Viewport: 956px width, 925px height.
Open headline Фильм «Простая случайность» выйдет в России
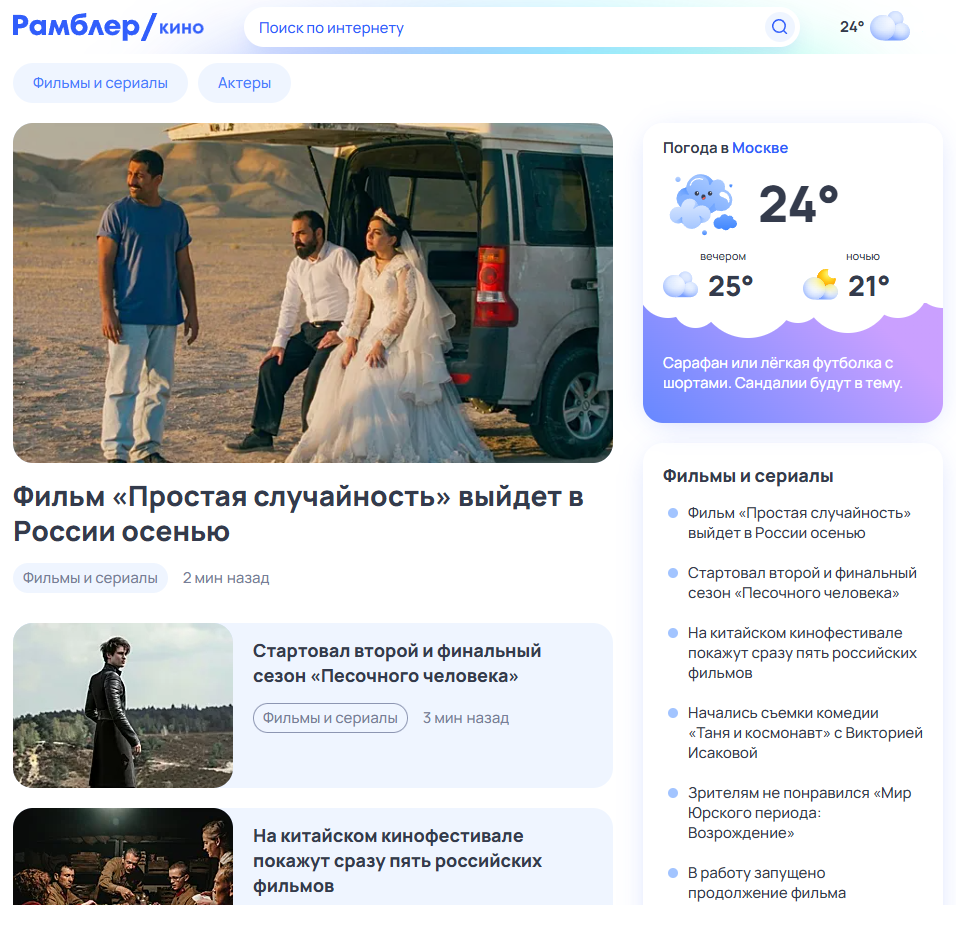point(299,514)
